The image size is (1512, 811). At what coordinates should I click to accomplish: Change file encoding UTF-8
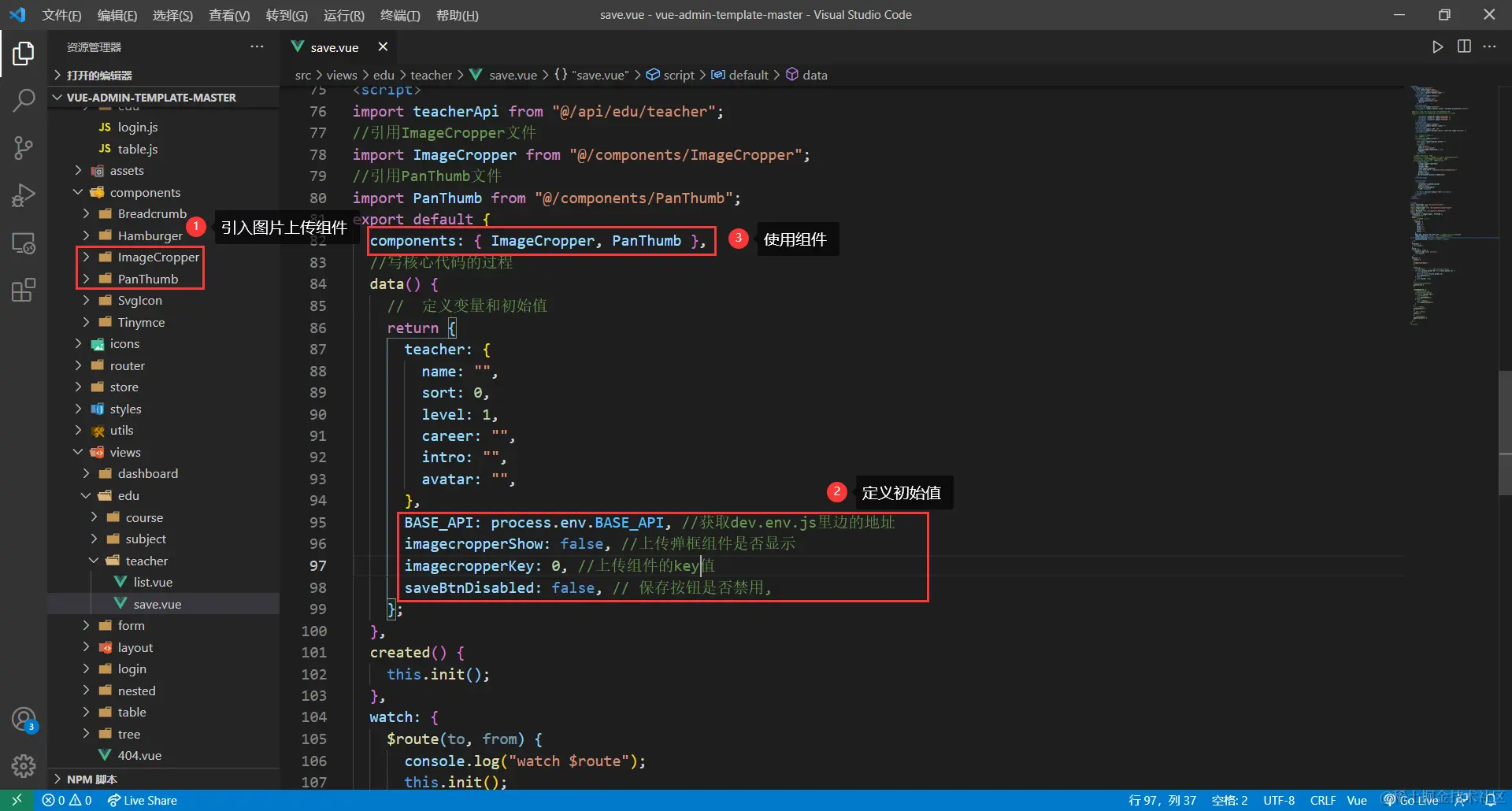tap(1279, 800)
